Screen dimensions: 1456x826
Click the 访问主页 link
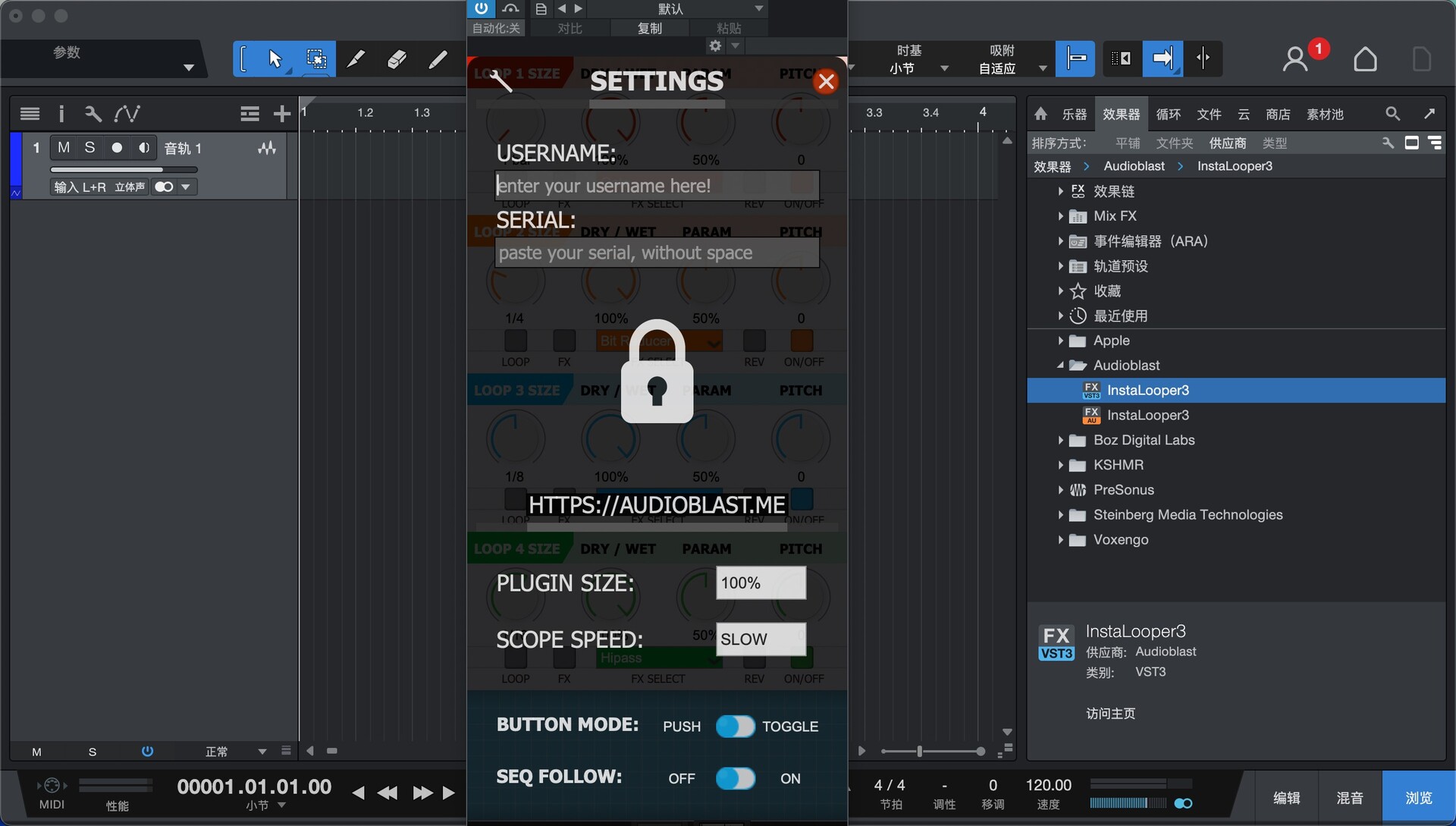(x=1110, y=713)
